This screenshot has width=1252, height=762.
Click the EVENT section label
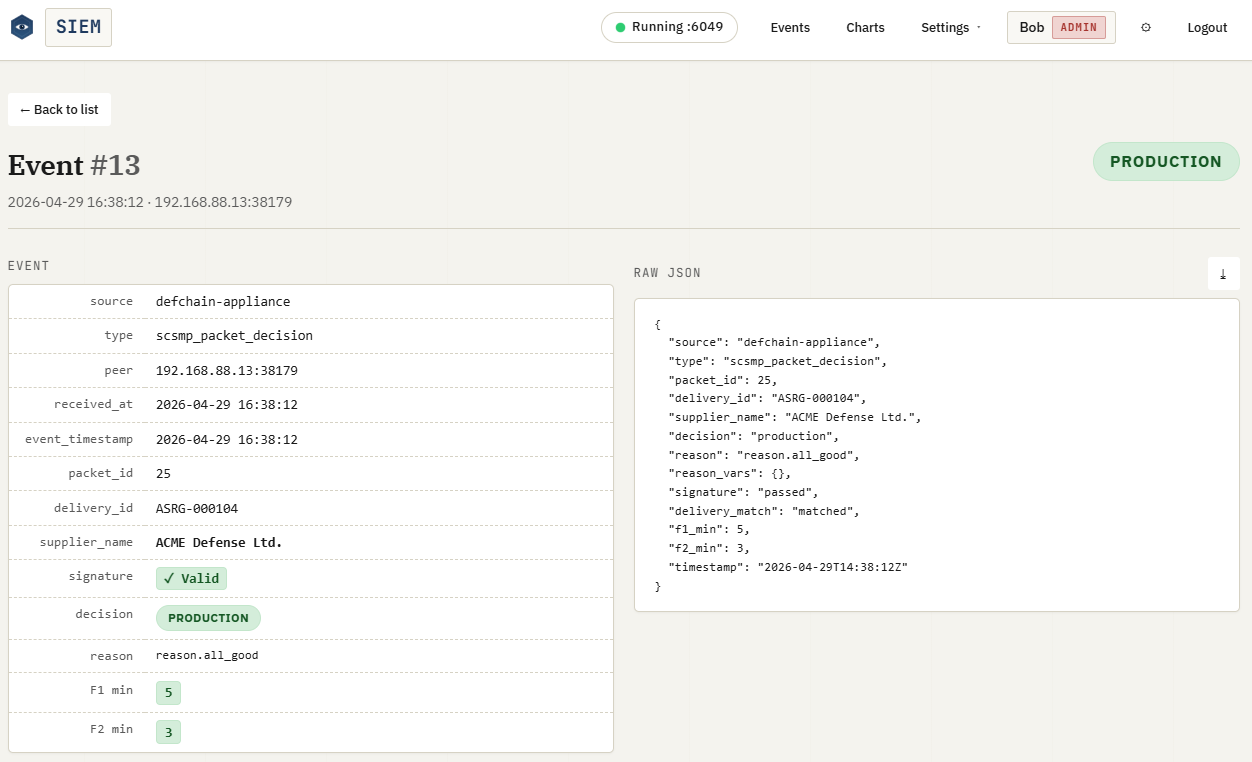[28, 266]
